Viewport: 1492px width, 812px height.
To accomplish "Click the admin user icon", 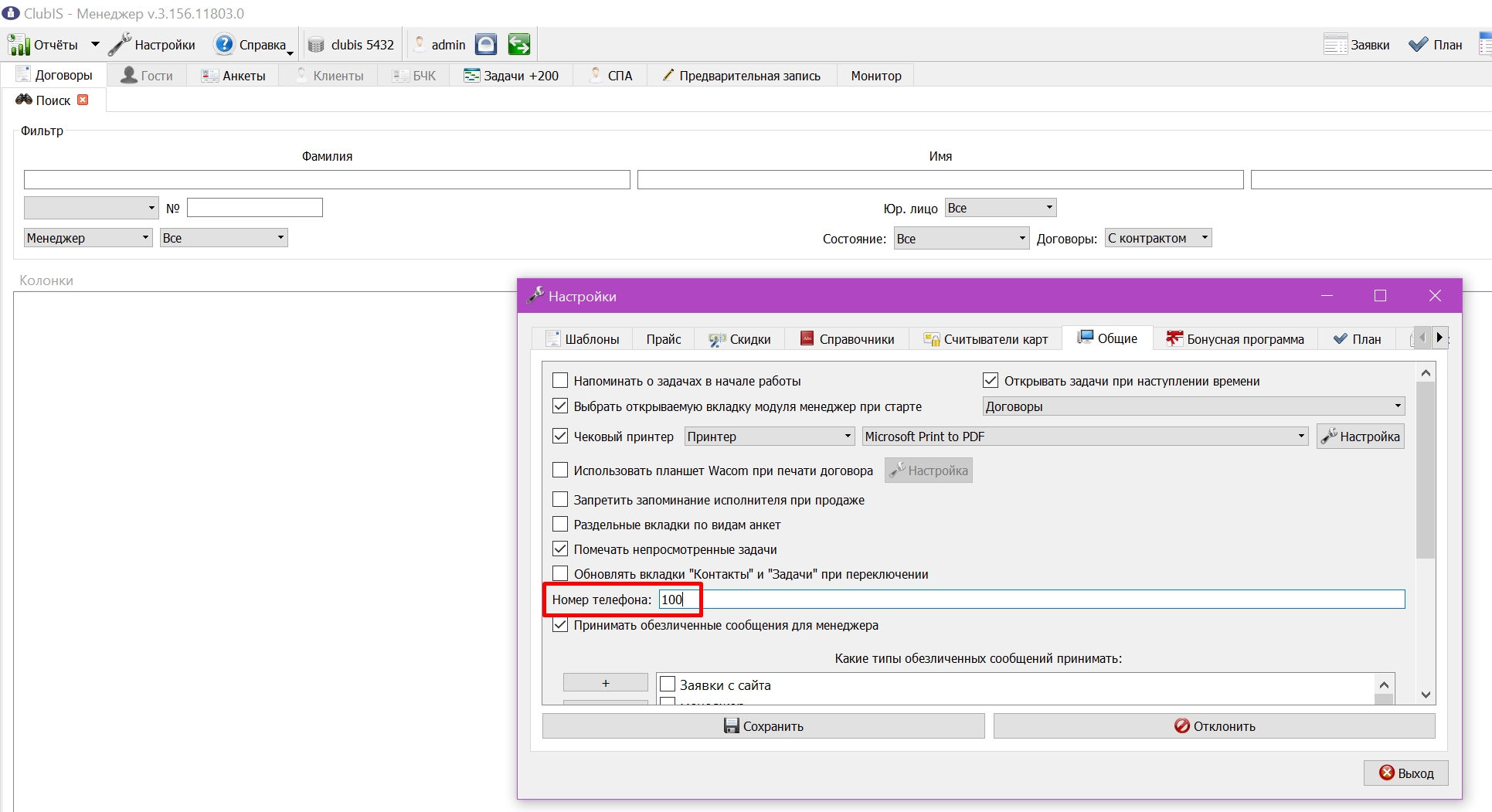I will 420,45.
